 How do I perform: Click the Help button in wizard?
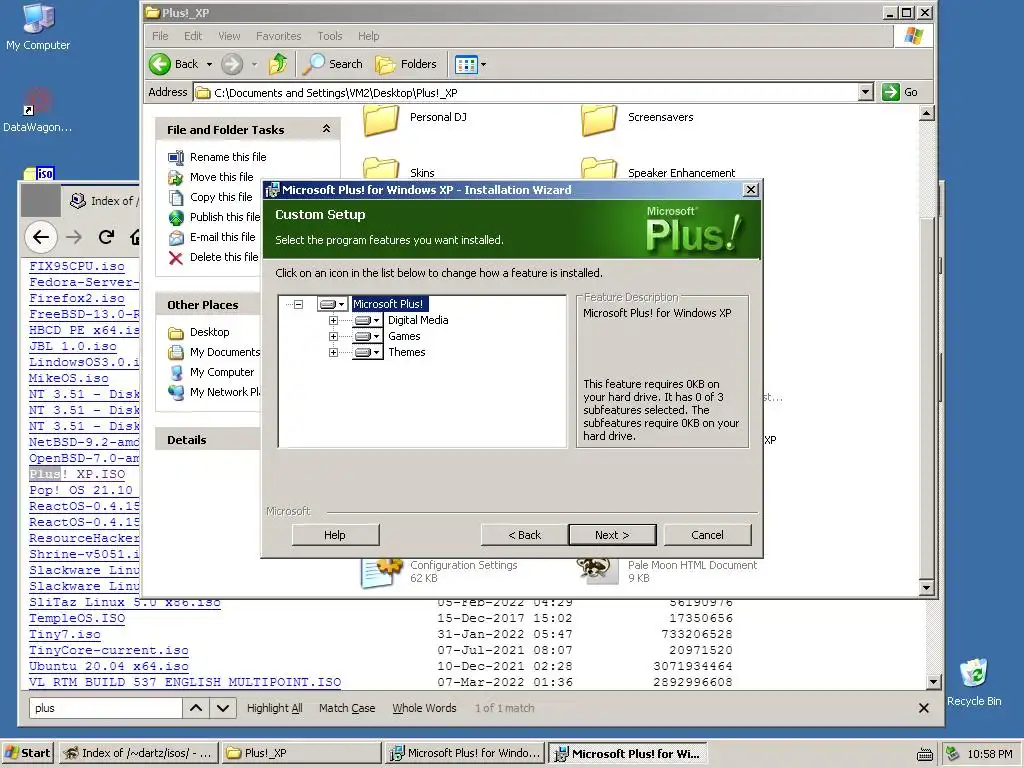point(335,535)
